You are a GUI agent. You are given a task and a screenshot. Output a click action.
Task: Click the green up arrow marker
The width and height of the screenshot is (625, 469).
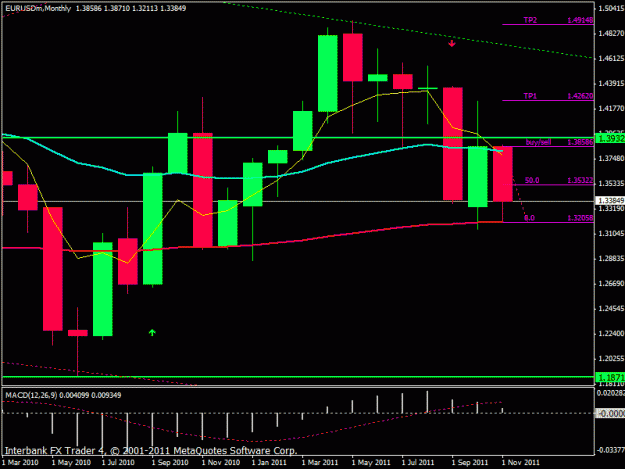(152, 332)
